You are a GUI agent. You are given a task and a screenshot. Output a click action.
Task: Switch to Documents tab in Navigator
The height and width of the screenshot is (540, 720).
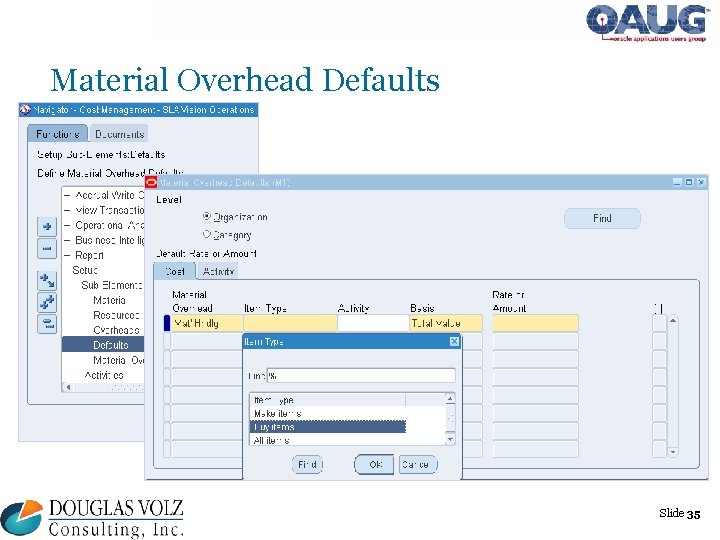pos(119,134)
